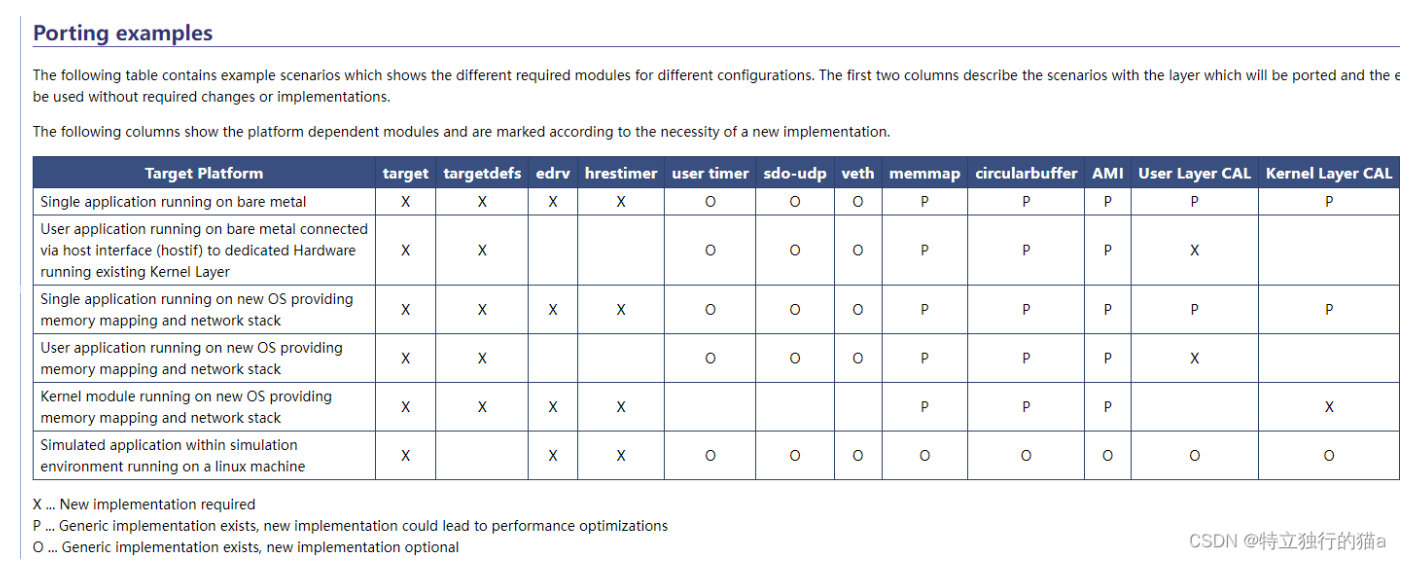1411x561 pixels.
Task: Click the 'O ... new implementation optional' legend line
Action: pyautogui.click(x=246, y=547)
